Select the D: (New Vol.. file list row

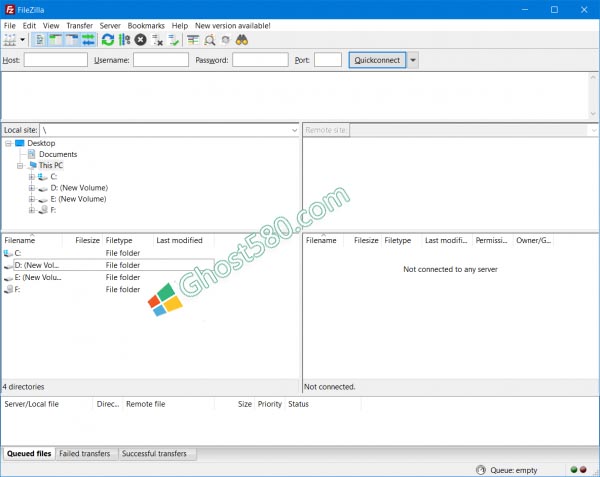(x=108, y=265)
